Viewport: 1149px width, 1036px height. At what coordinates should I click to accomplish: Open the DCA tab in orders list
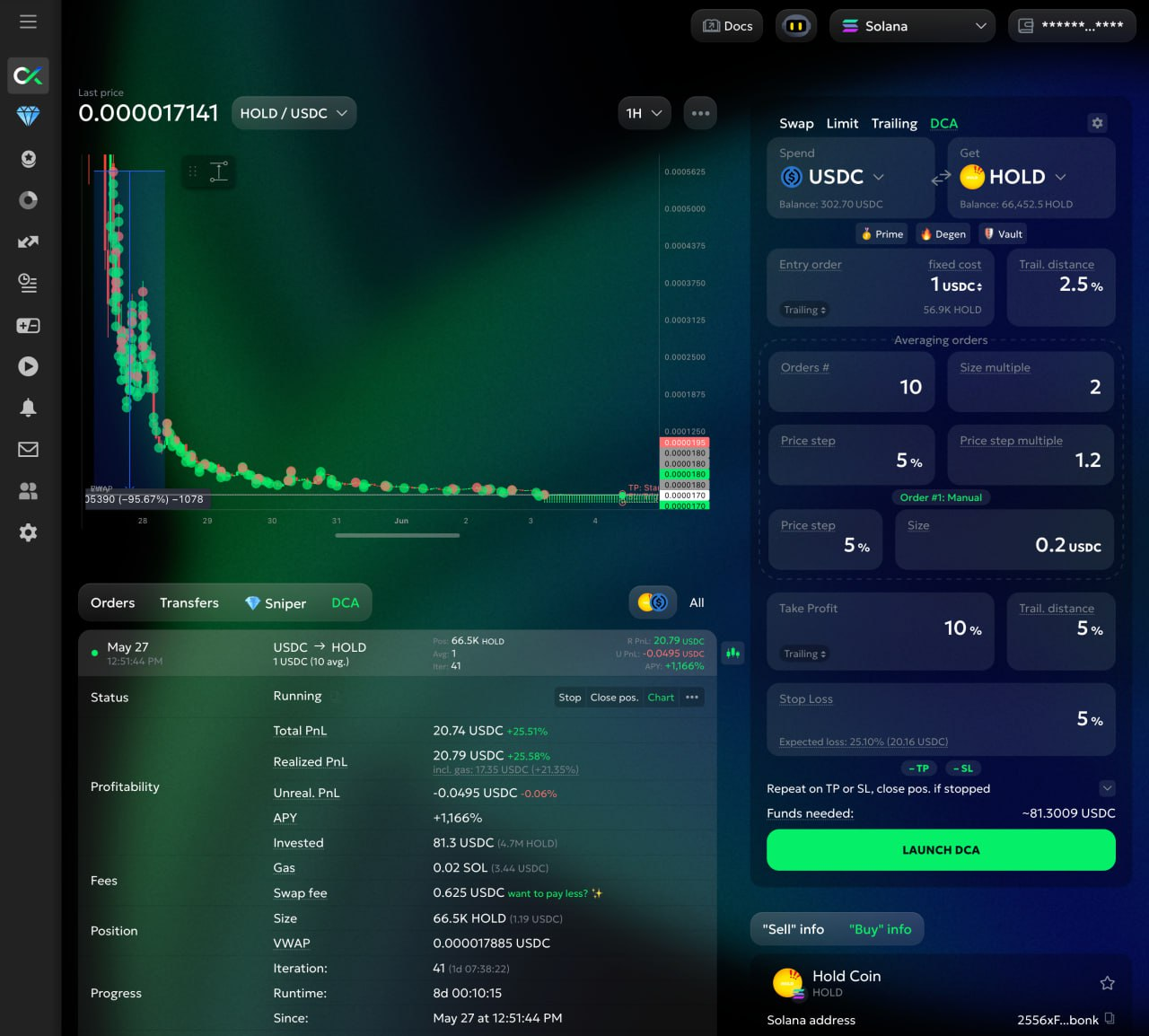[345, 603]
